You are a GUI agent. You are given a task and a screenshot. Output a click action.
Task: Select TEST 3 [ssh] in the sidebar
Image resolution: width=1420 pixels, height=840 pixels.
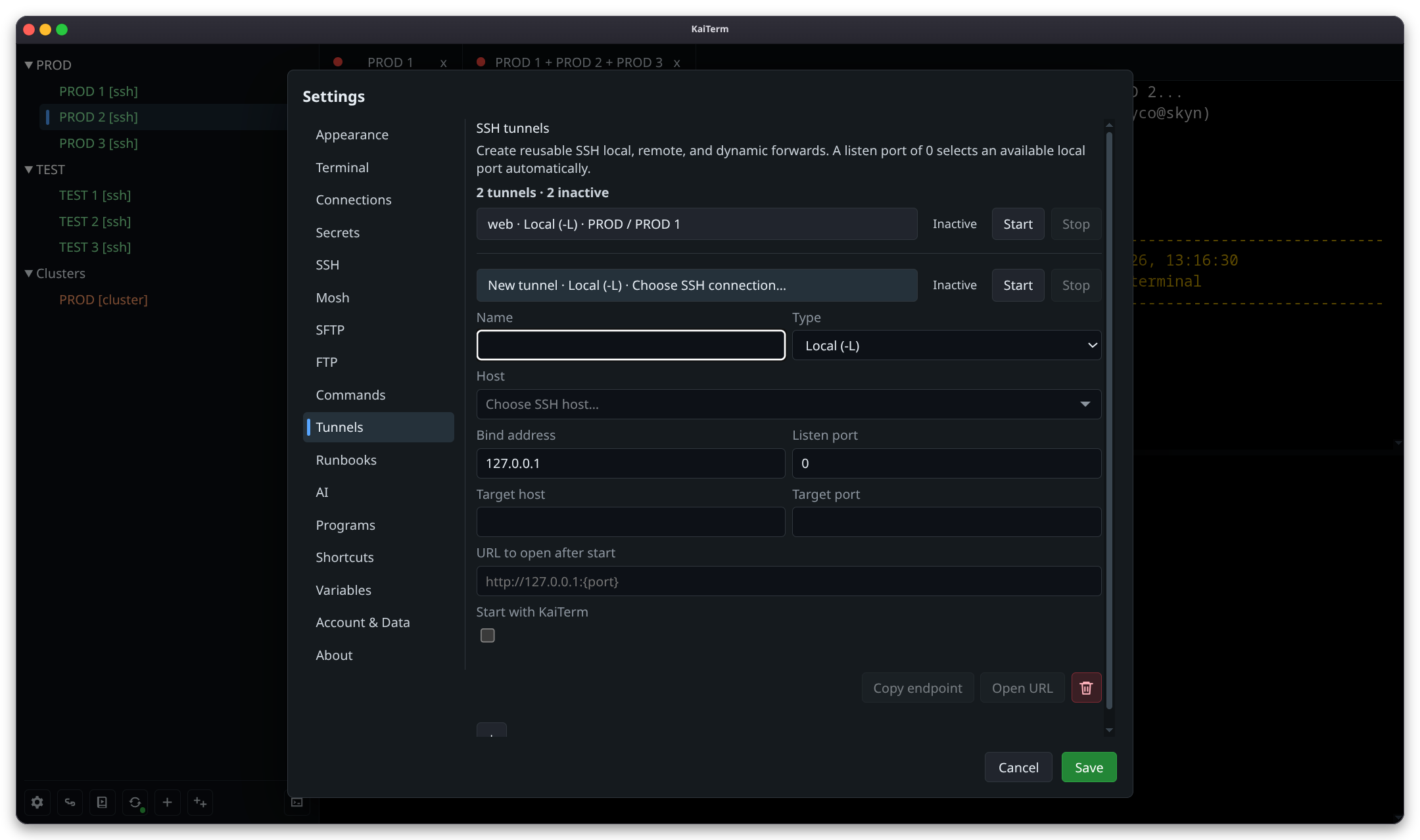[95, 247]
